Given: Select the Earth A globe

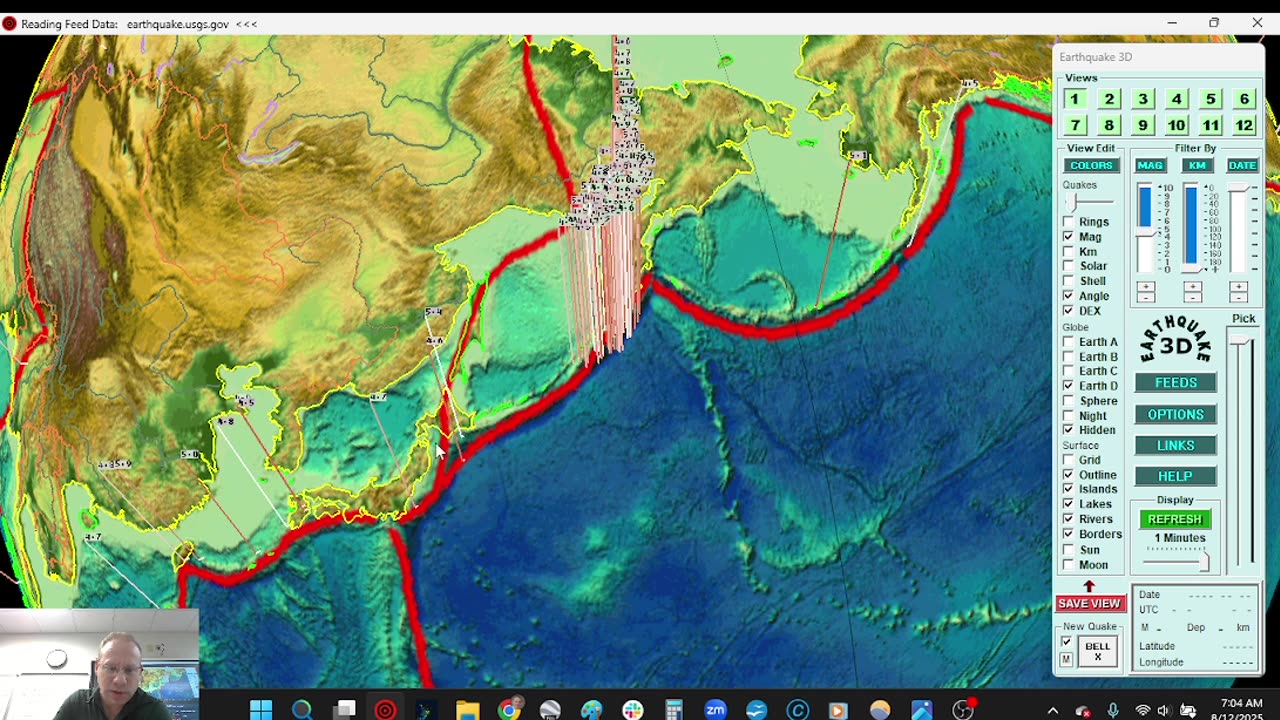Looking at the screenshot, I should [x=1068, y=342].
